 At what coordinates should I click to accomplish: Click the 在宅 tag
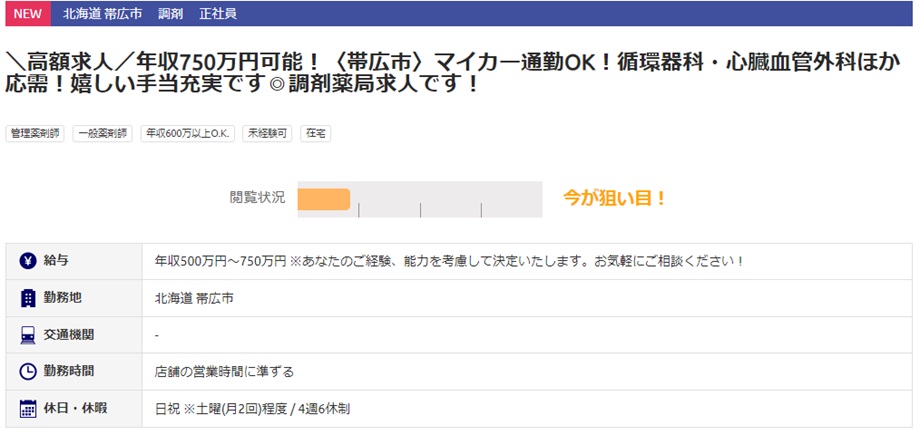[316, 133]
